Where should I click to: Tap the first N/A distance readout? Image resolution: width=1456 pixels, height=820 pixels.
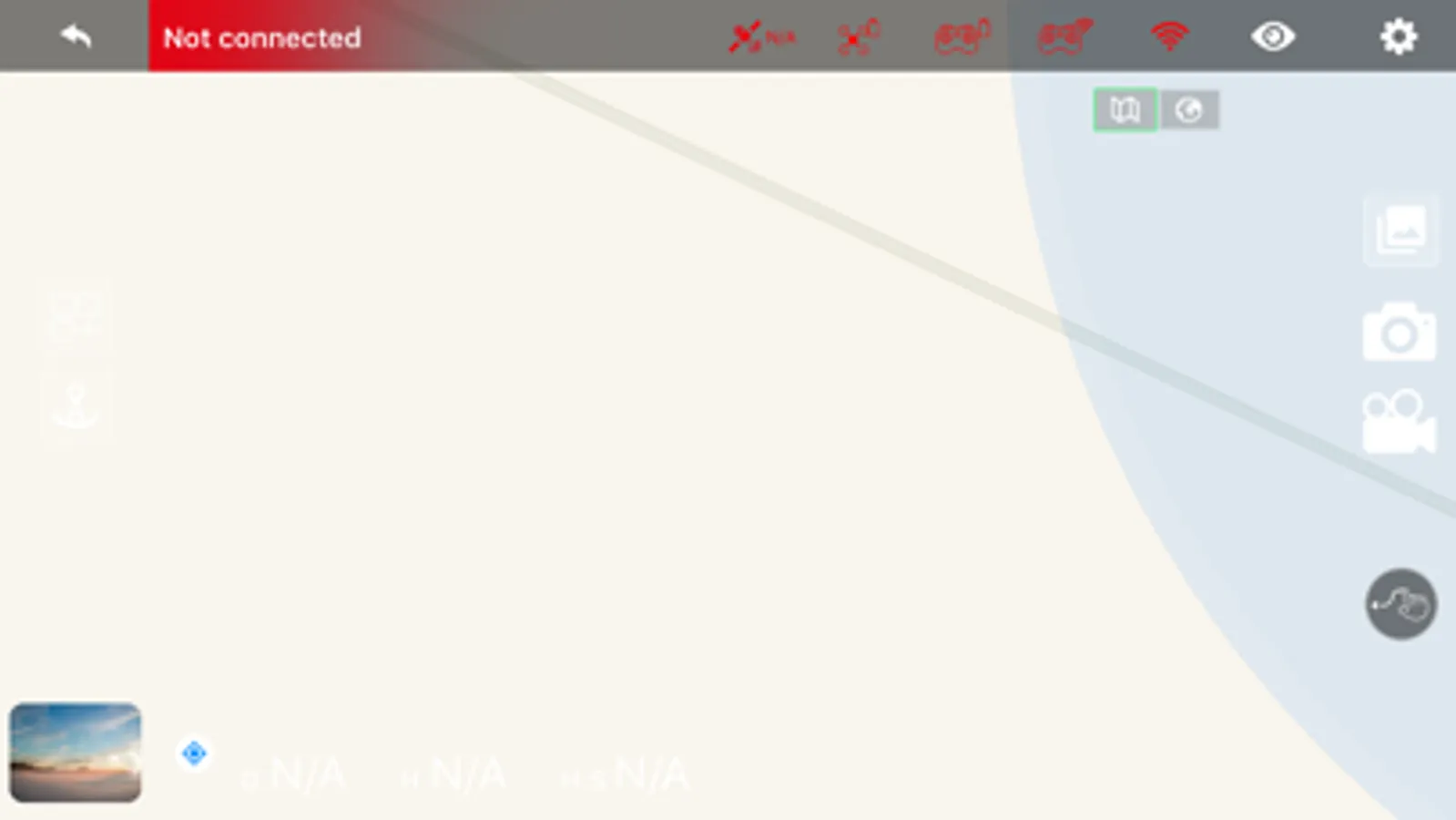[x=294, y=775]
